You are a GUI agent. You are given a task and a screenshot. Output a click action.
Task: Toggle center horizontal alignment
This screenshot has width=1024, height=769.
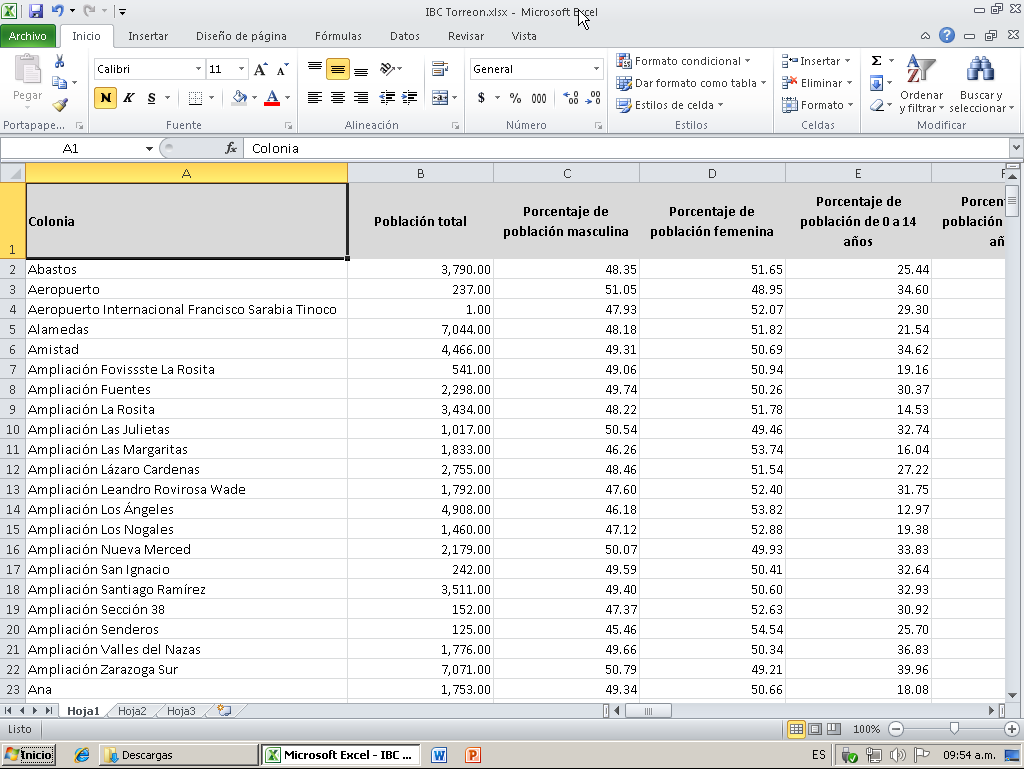338,98
